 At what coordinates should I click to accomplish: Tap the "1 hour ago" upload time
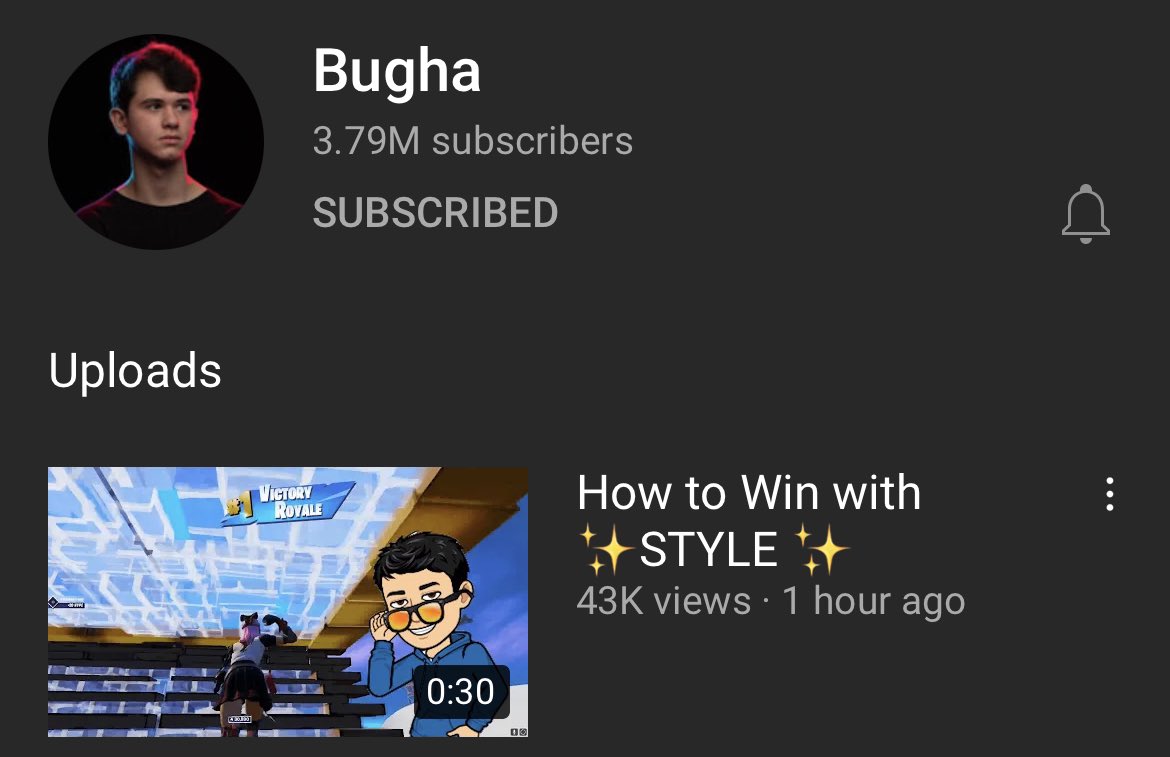[x=874, y=601]
